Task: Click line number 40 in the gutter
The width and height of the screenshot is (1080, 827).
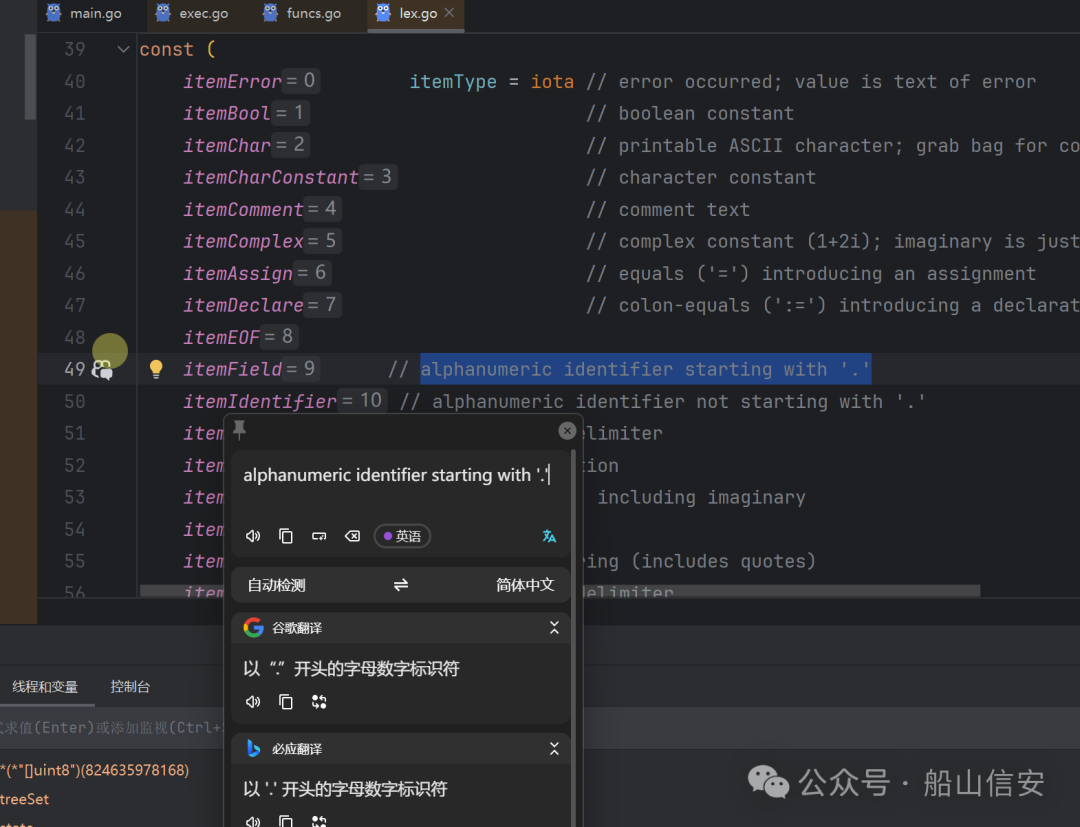Action: click(74, 82)
